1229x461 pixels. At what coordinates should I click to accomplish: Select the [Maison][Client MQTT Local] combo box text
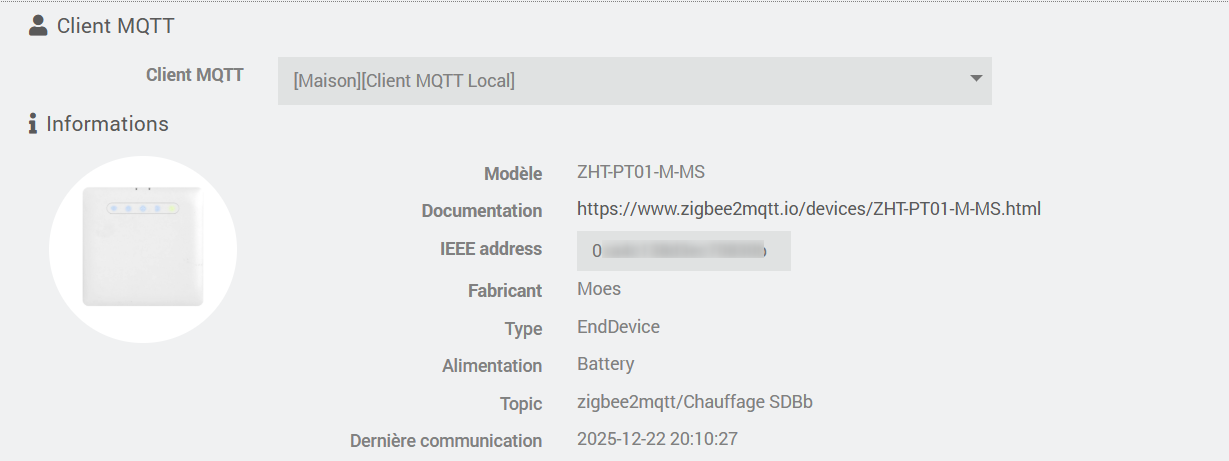click(404, 81)
